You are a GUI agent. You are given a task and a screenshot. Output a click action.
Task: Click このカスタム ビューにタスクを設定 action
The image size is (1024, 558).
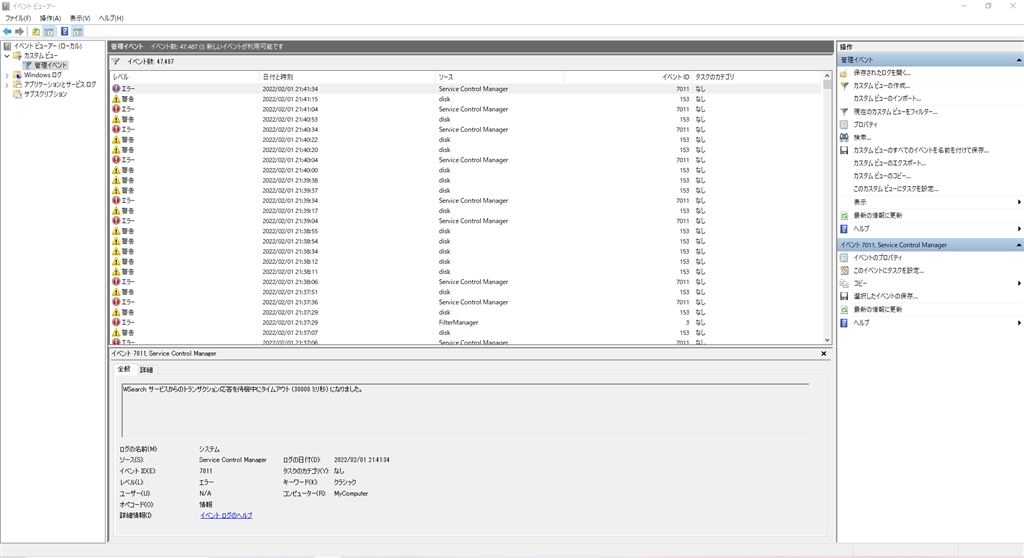click(896, 189)
